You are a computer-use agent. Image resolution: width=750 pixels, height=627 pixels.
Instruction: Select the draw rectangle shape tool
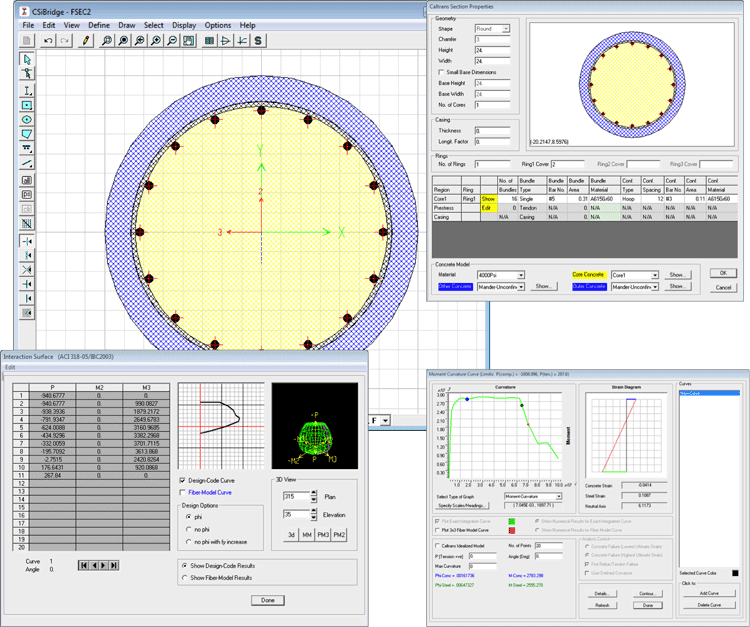pos(27,105)
